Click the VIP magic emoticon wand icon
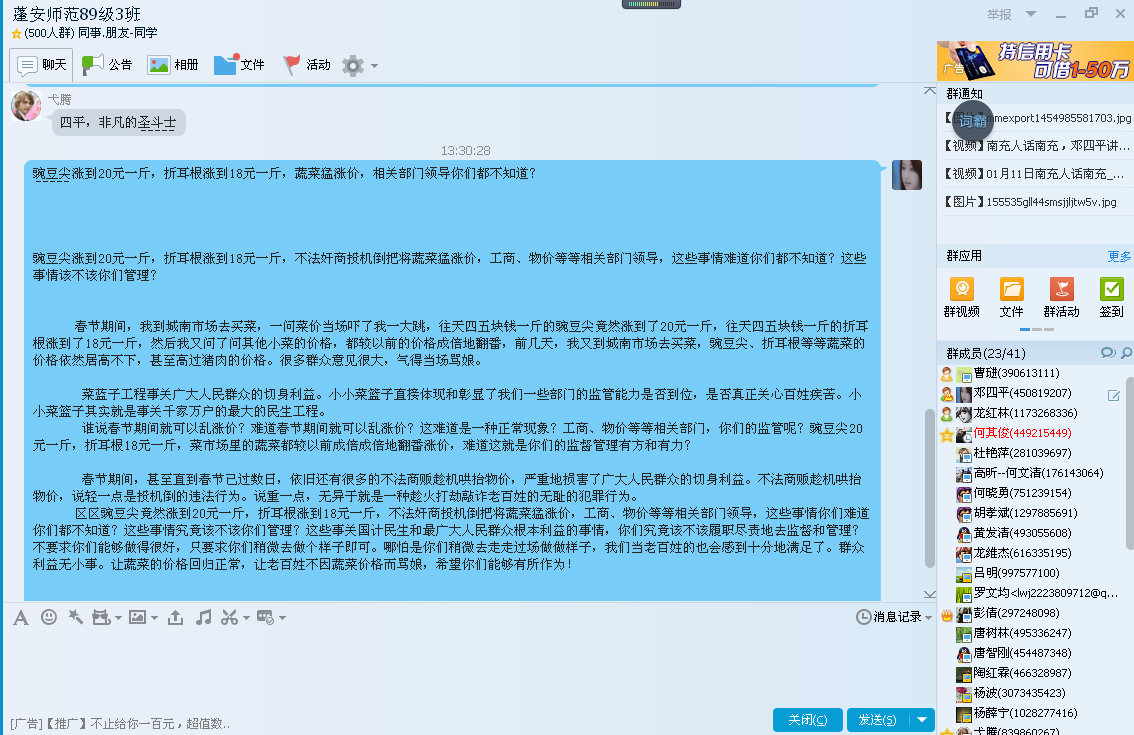The image size is (1134, 735). coord(75,618)
